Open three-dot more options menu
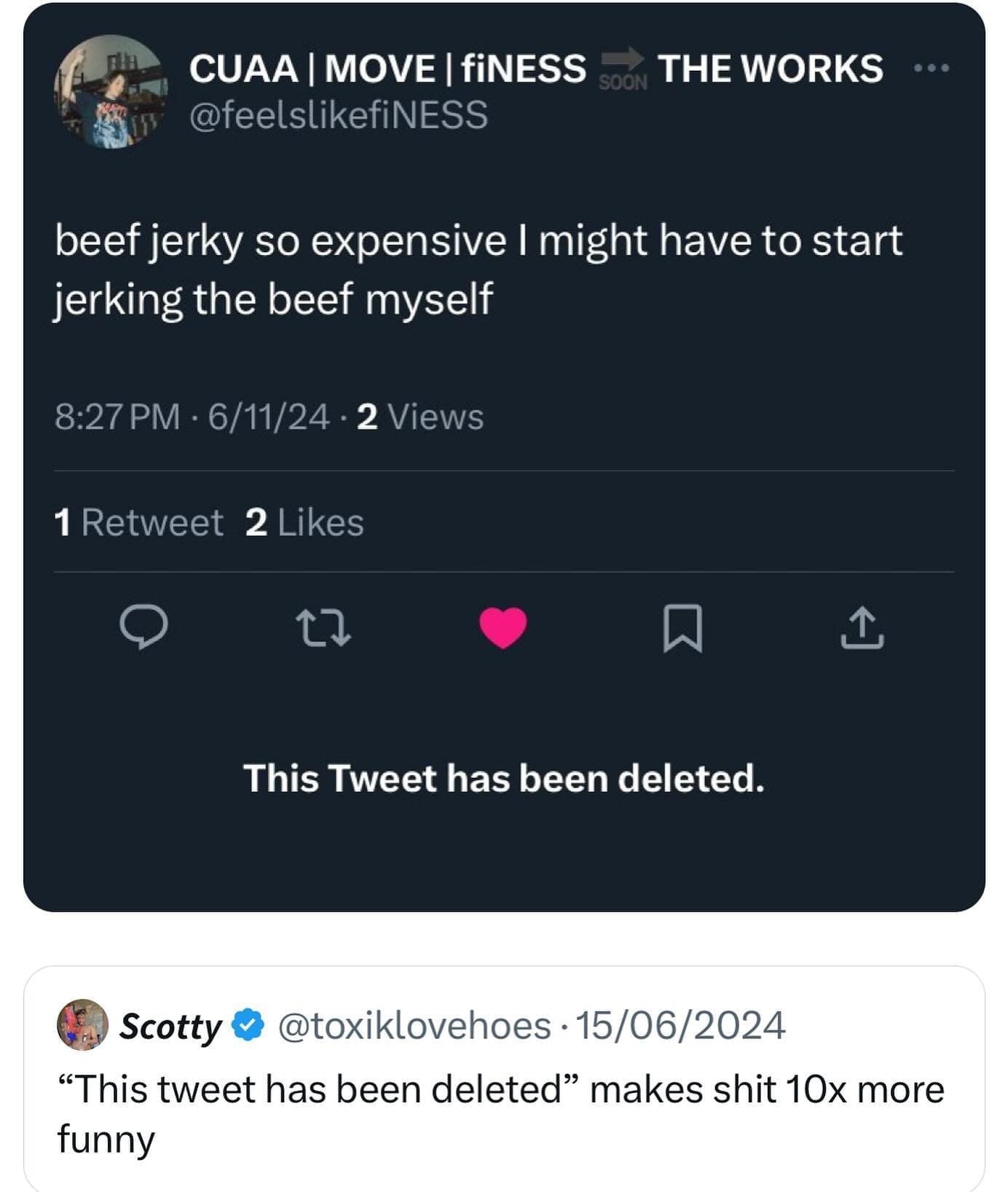 coord(932,68)
